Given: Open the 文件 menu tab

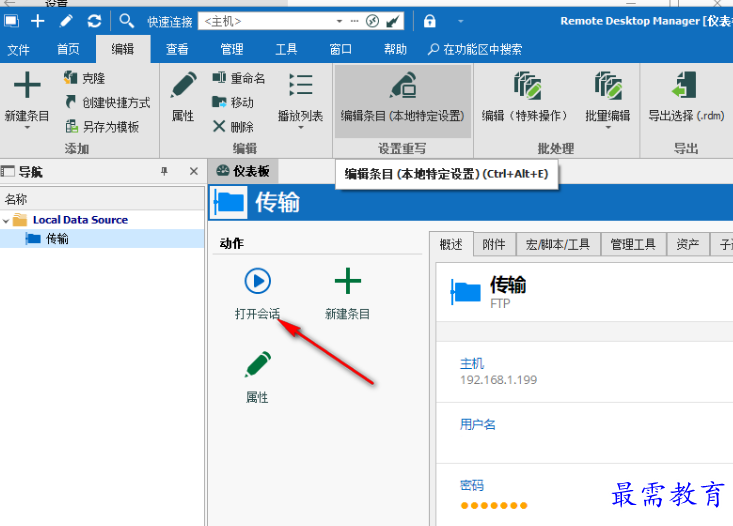Looking at the screenshot, I should coord(19,50).
